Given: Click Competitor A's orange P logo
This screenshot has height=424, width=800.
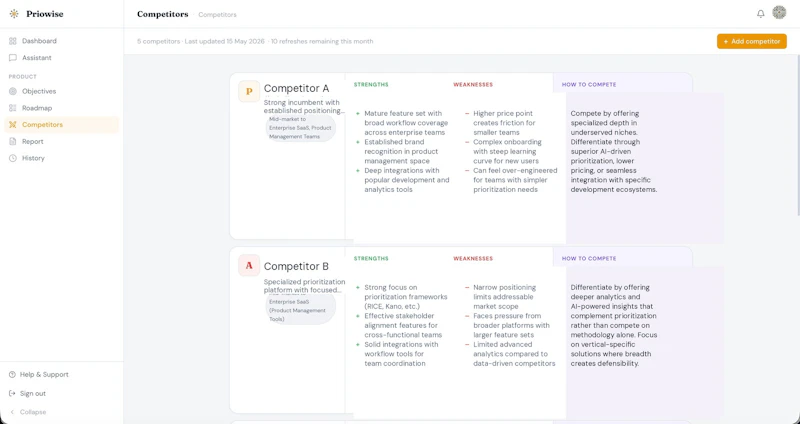Looking at the screenshot, I should (x=249, y=91).
